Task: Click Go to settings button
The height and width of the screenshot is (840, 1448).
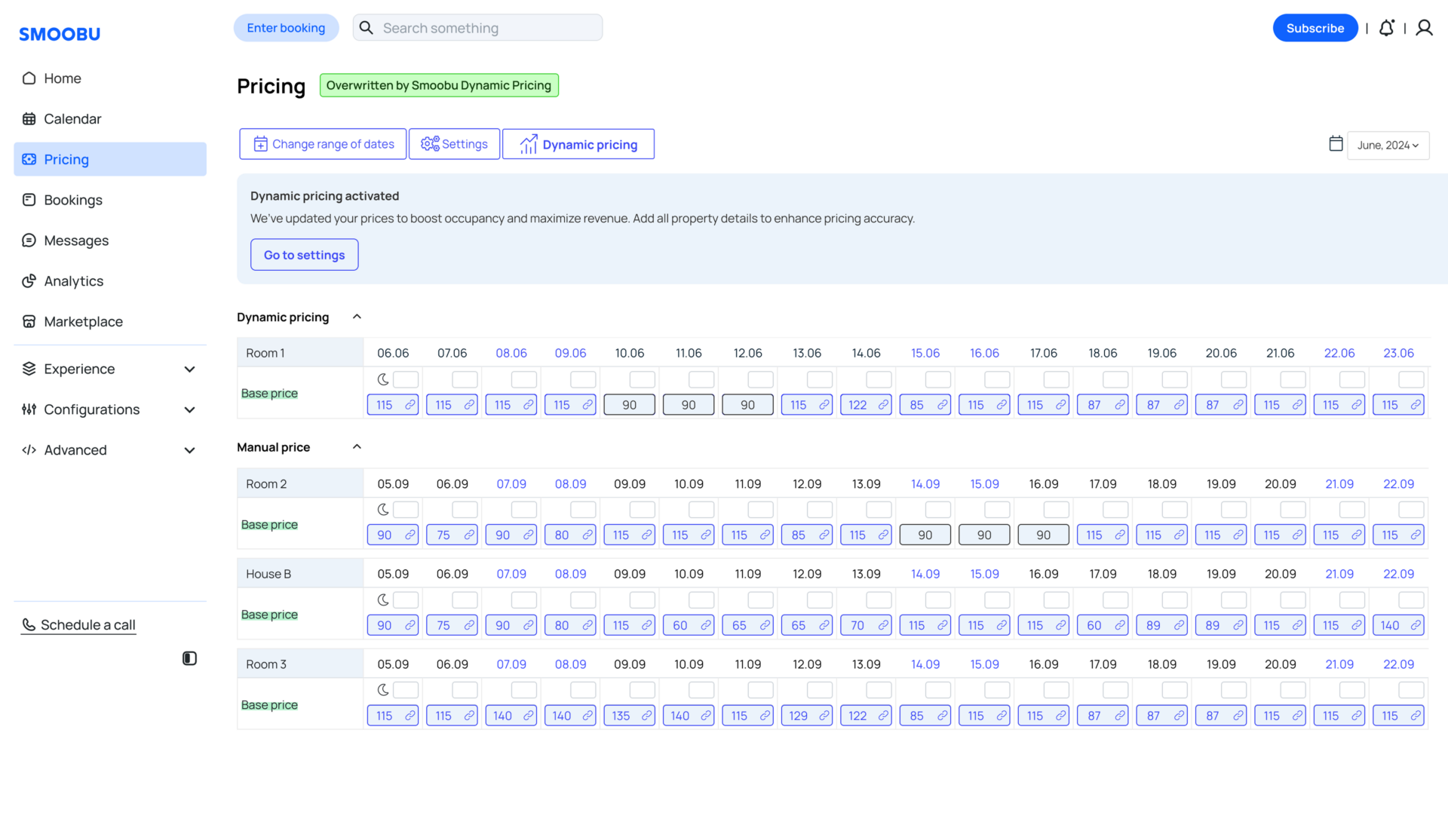Action: pyautogui.click(x=305, y=255)
